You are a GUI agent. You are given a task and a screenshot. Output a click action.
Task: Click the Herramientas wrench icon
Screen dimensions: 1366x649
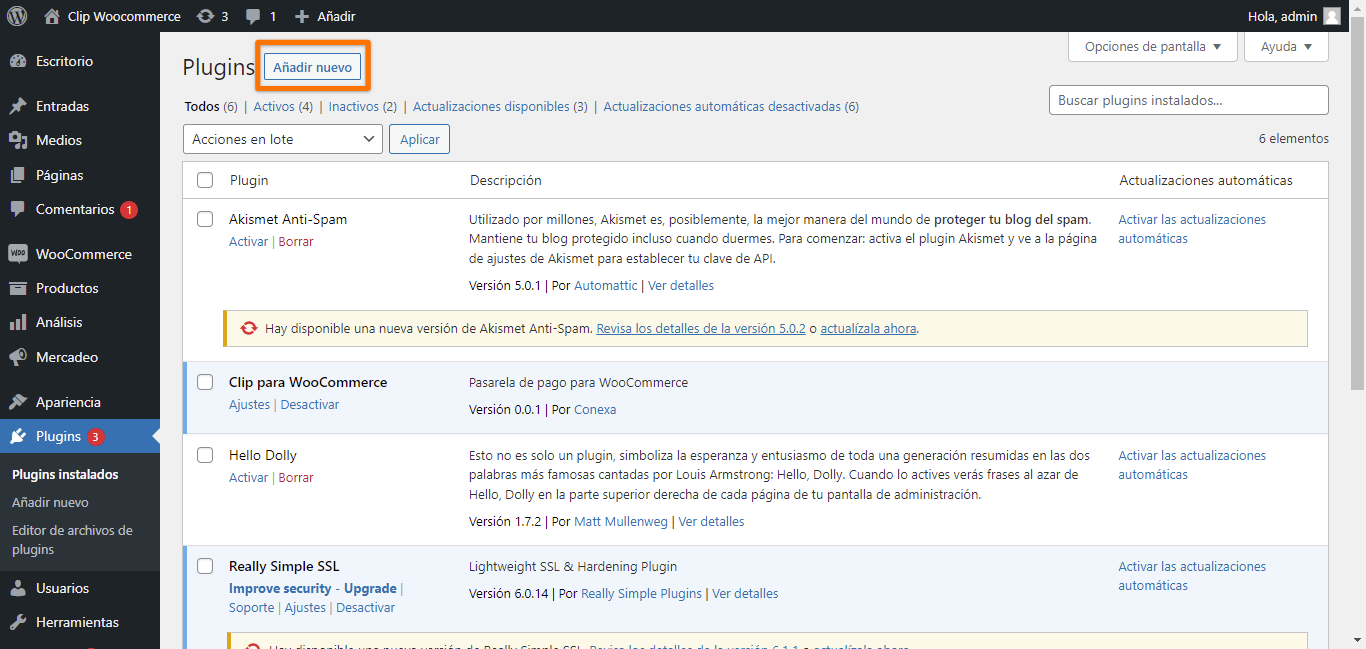click(18, 622)
